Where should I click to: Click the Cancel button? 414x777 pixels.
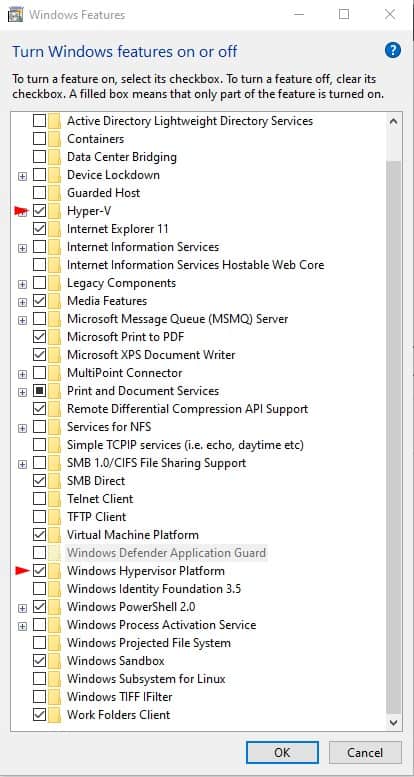[365, 753]
